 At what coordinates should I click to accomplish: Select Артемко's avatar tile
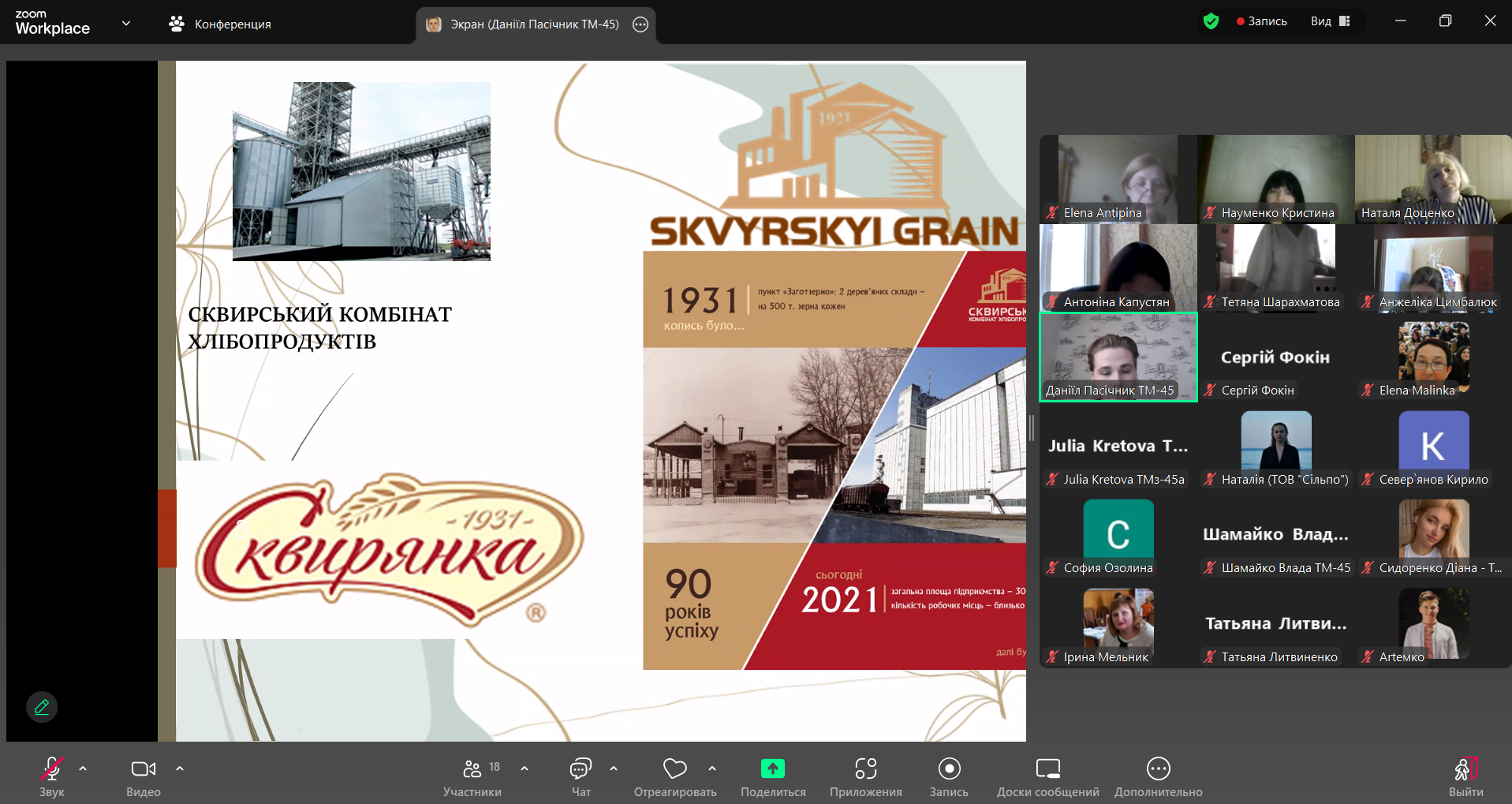1433,624
